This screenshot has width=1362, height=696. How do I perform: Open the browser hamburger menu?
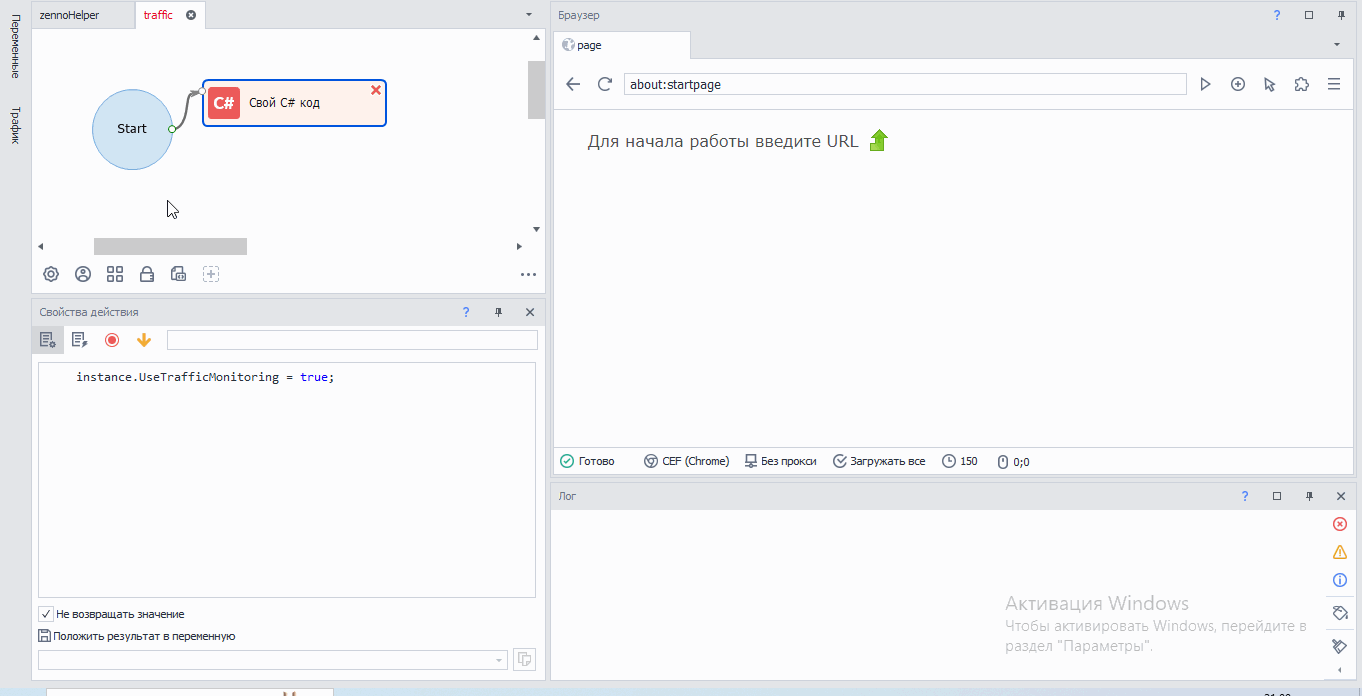coord(1333,85)
